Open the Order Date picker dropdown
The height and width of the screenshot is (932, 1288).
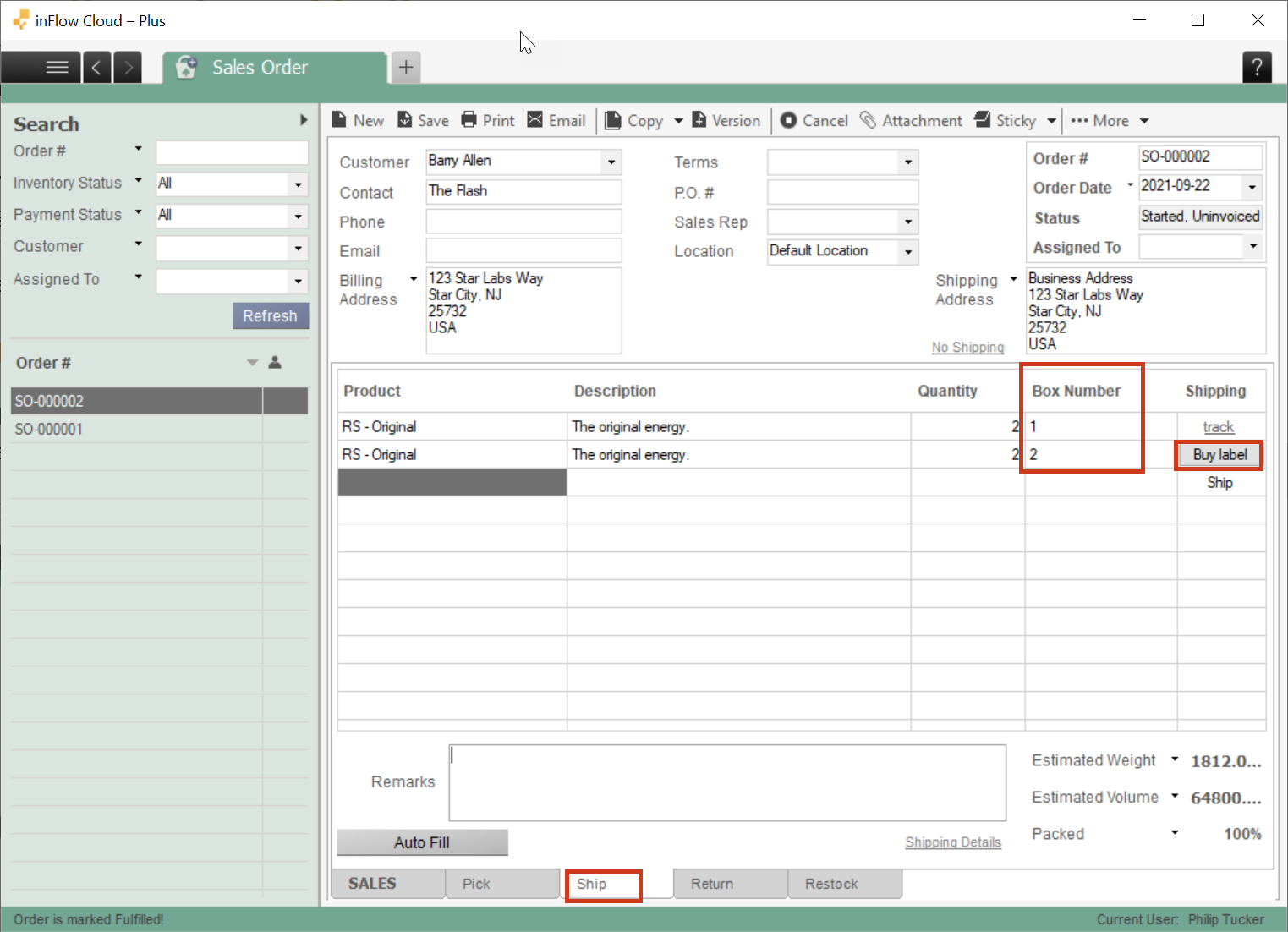[1252, 187]
